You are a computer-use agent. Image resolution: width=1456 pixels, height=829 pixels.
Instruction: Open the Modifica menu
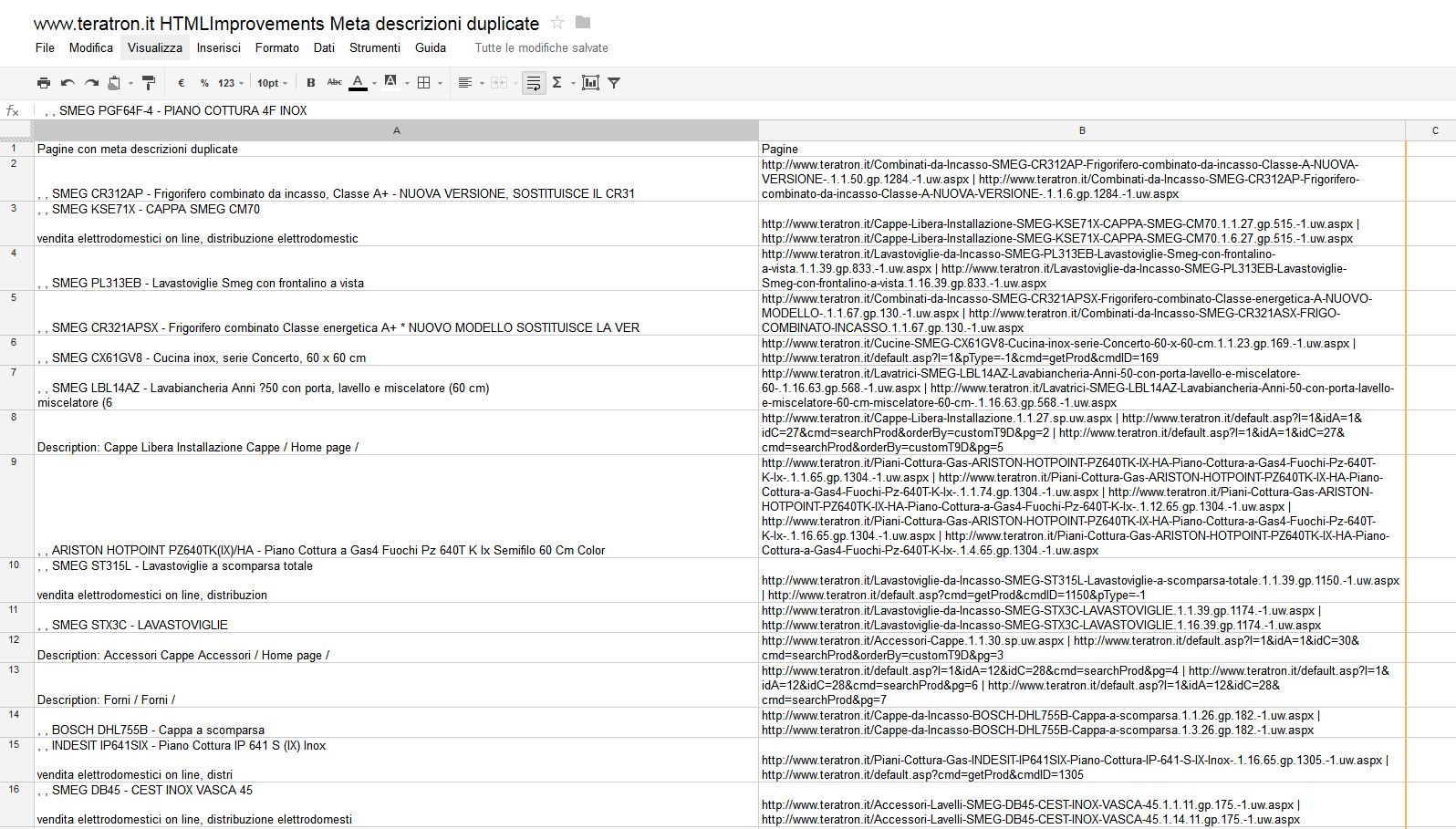click(91, 47)
